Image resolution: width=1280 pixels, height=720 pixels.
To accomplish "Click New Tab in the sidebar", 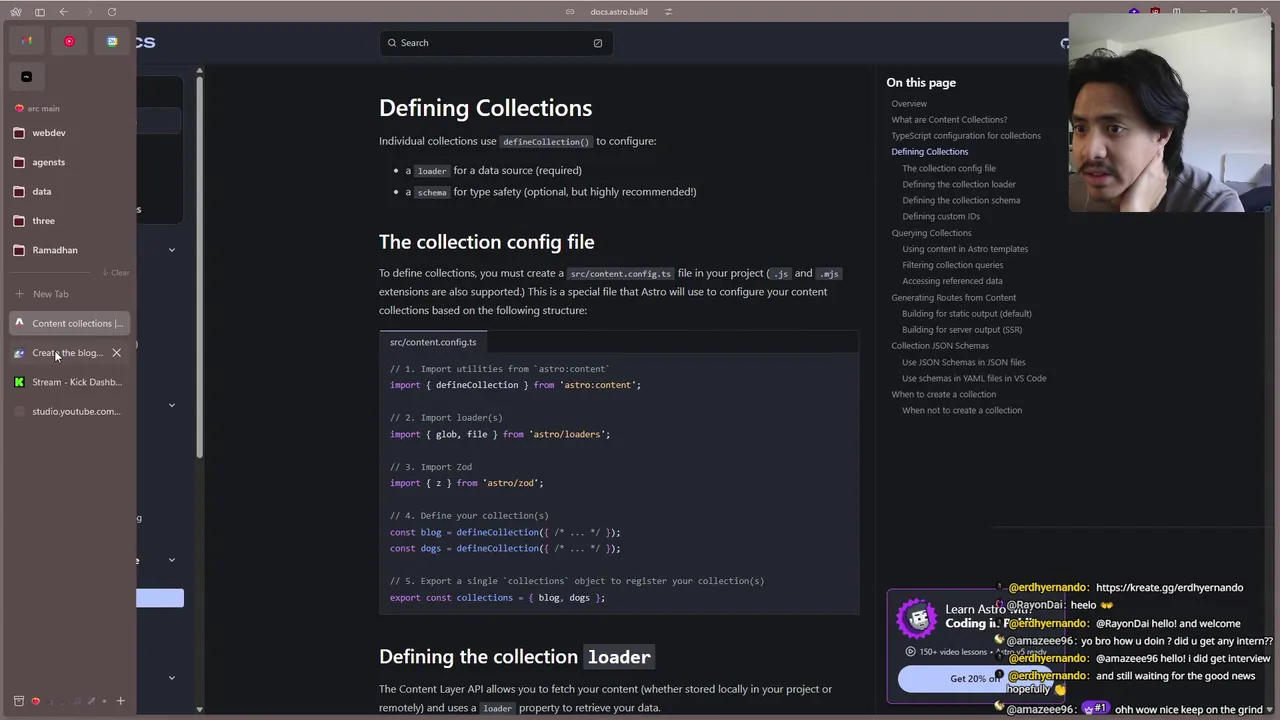I will (x=50, y=294).
